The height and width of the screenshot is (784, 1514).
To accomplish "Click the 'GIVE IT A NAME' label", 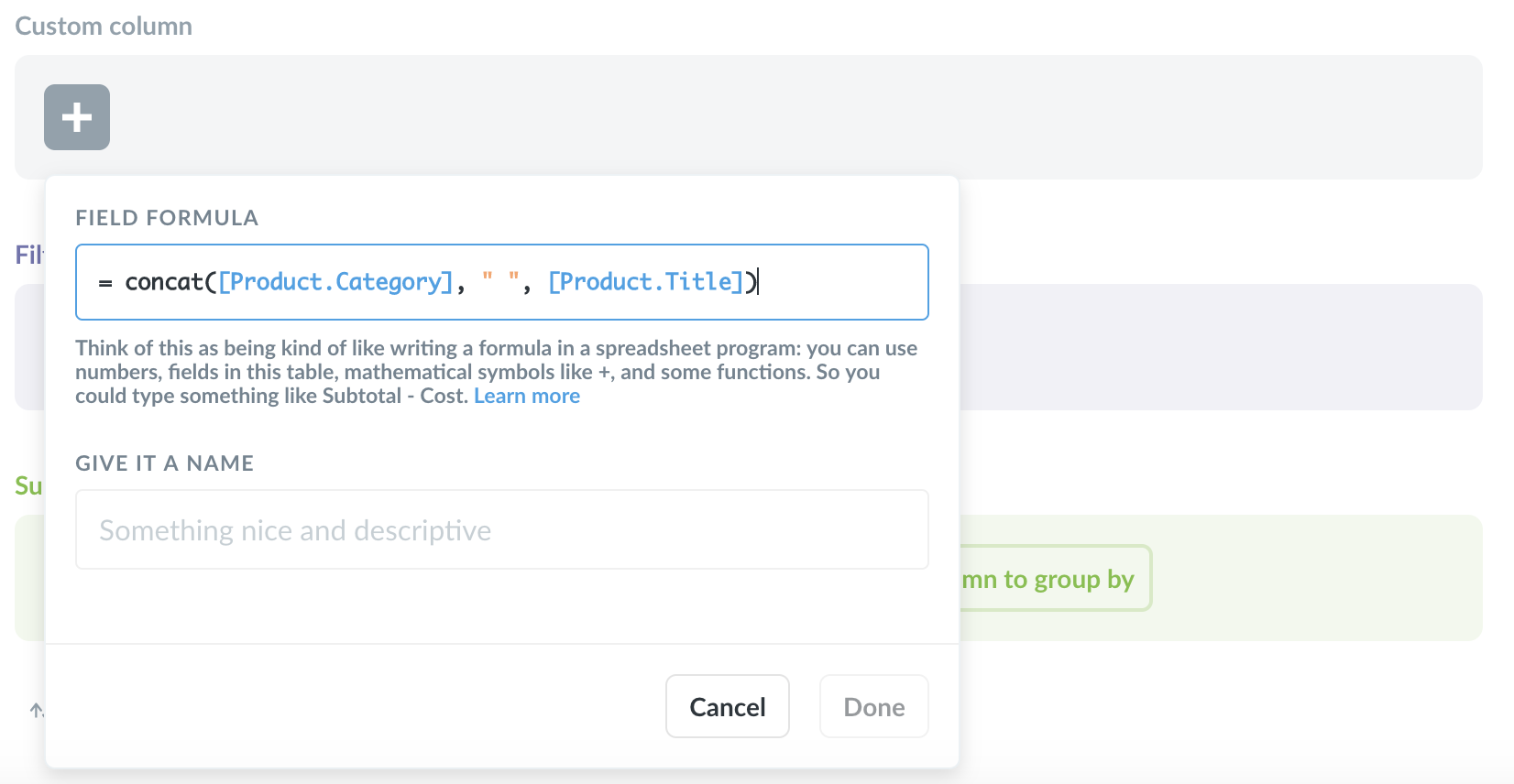I will [164, 463].
